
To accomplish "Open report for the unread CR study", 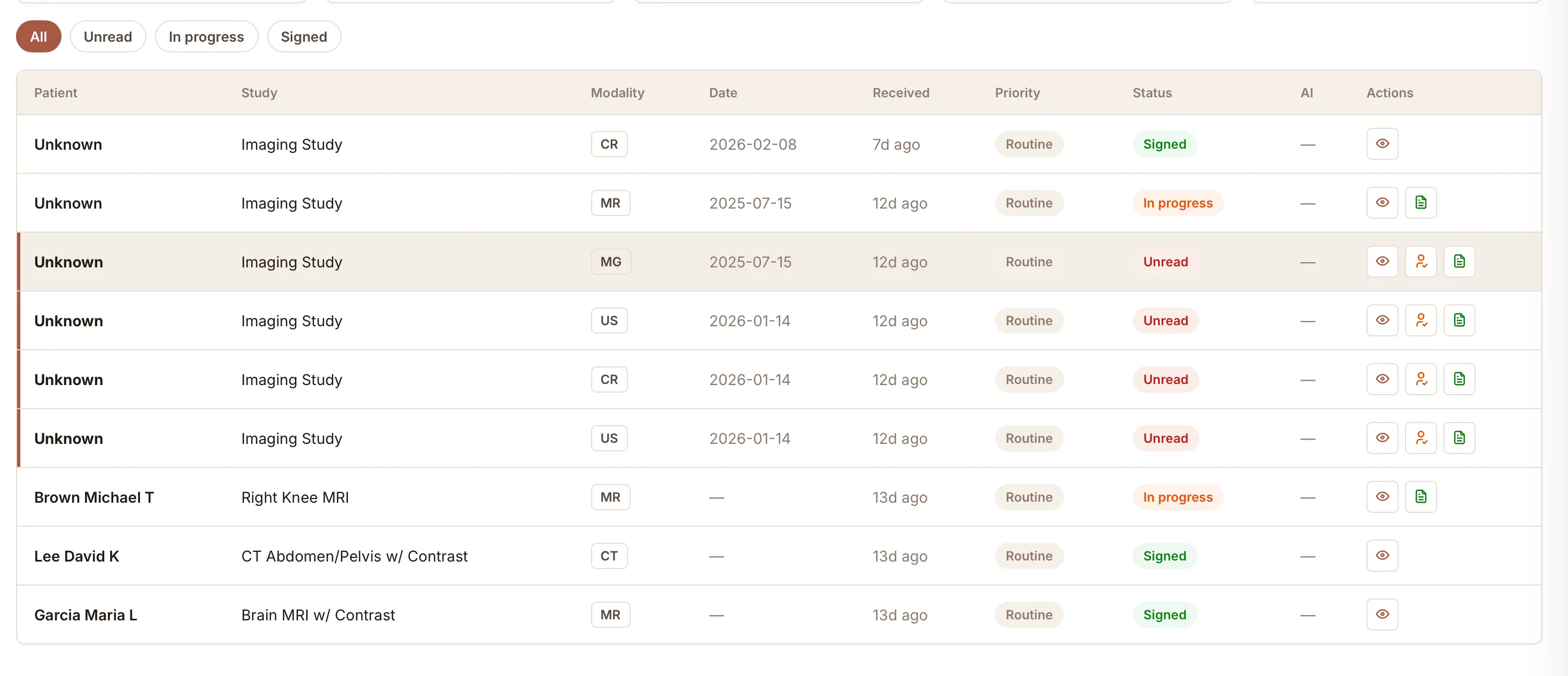I will 1459,379.
